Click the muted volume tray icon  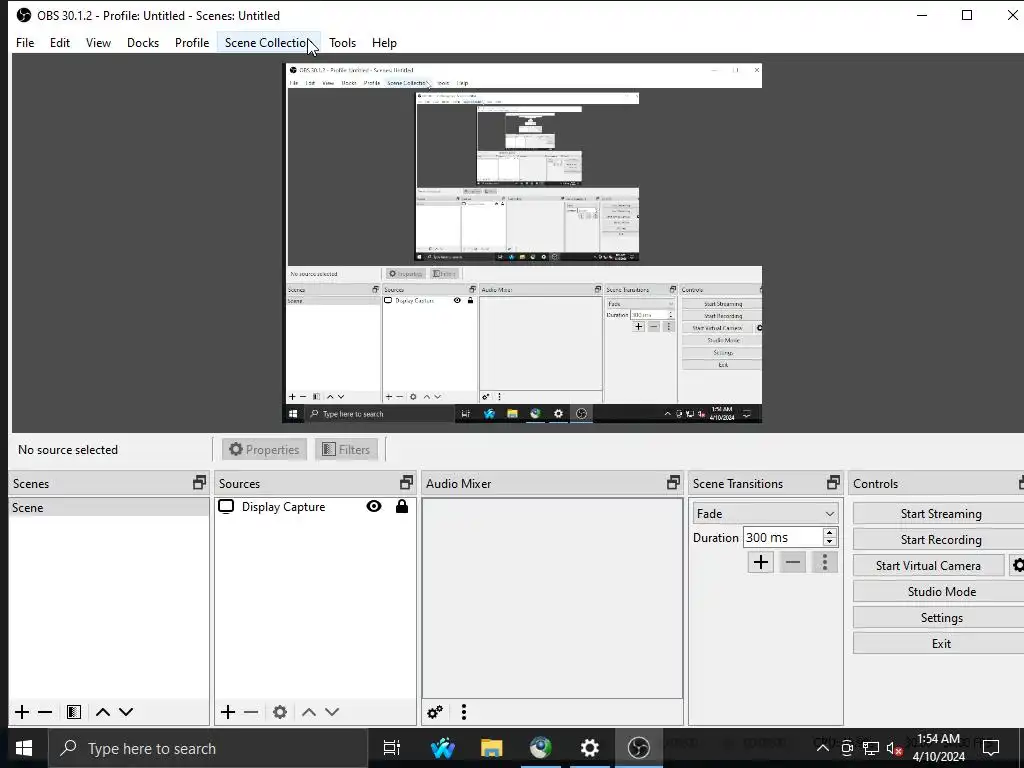point(894,748)
